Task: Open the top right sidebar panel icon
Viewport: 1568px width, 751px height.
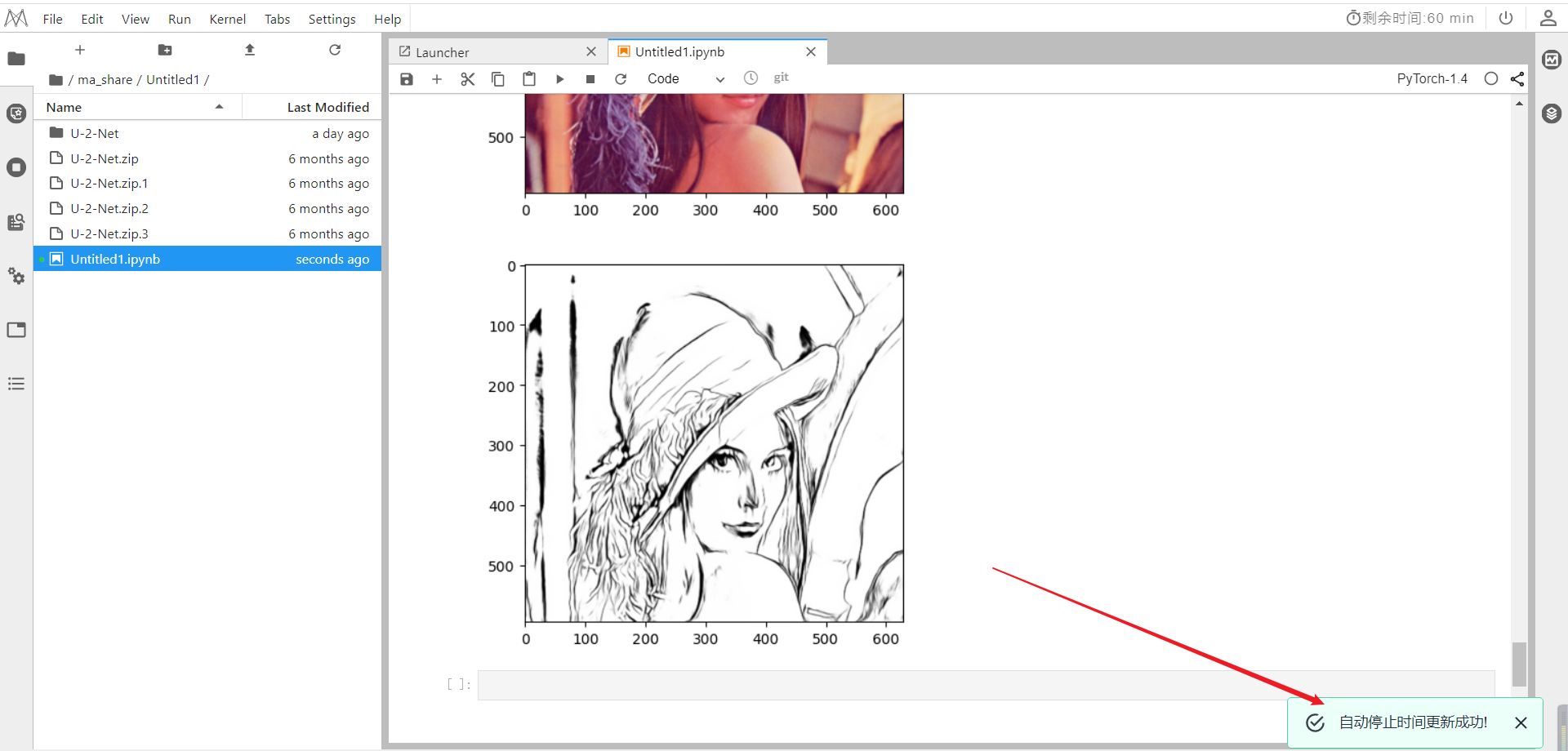Action: point(1552,59)
